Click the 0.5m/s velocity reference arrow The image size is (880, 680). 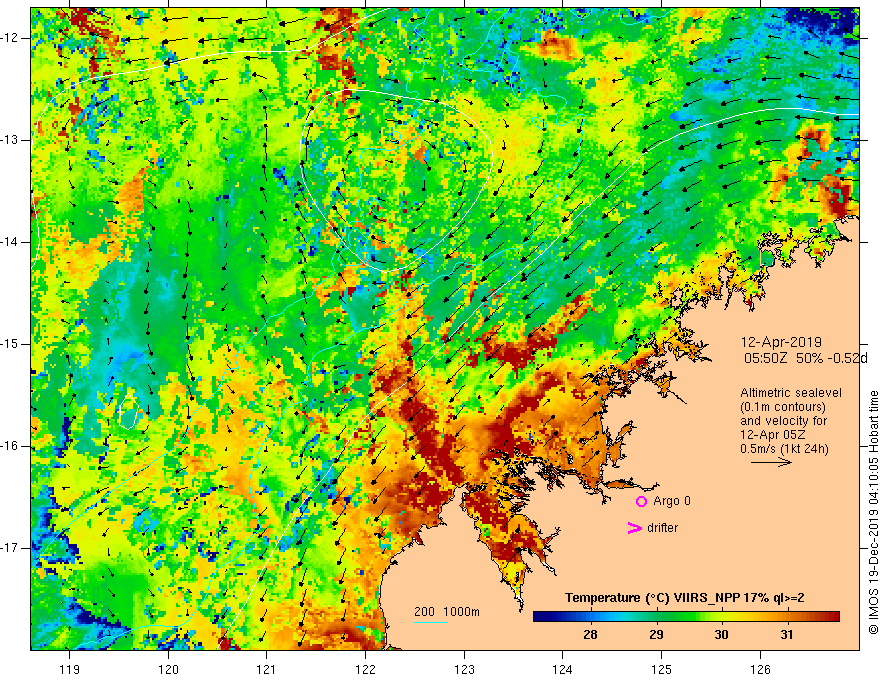(771, 462)
